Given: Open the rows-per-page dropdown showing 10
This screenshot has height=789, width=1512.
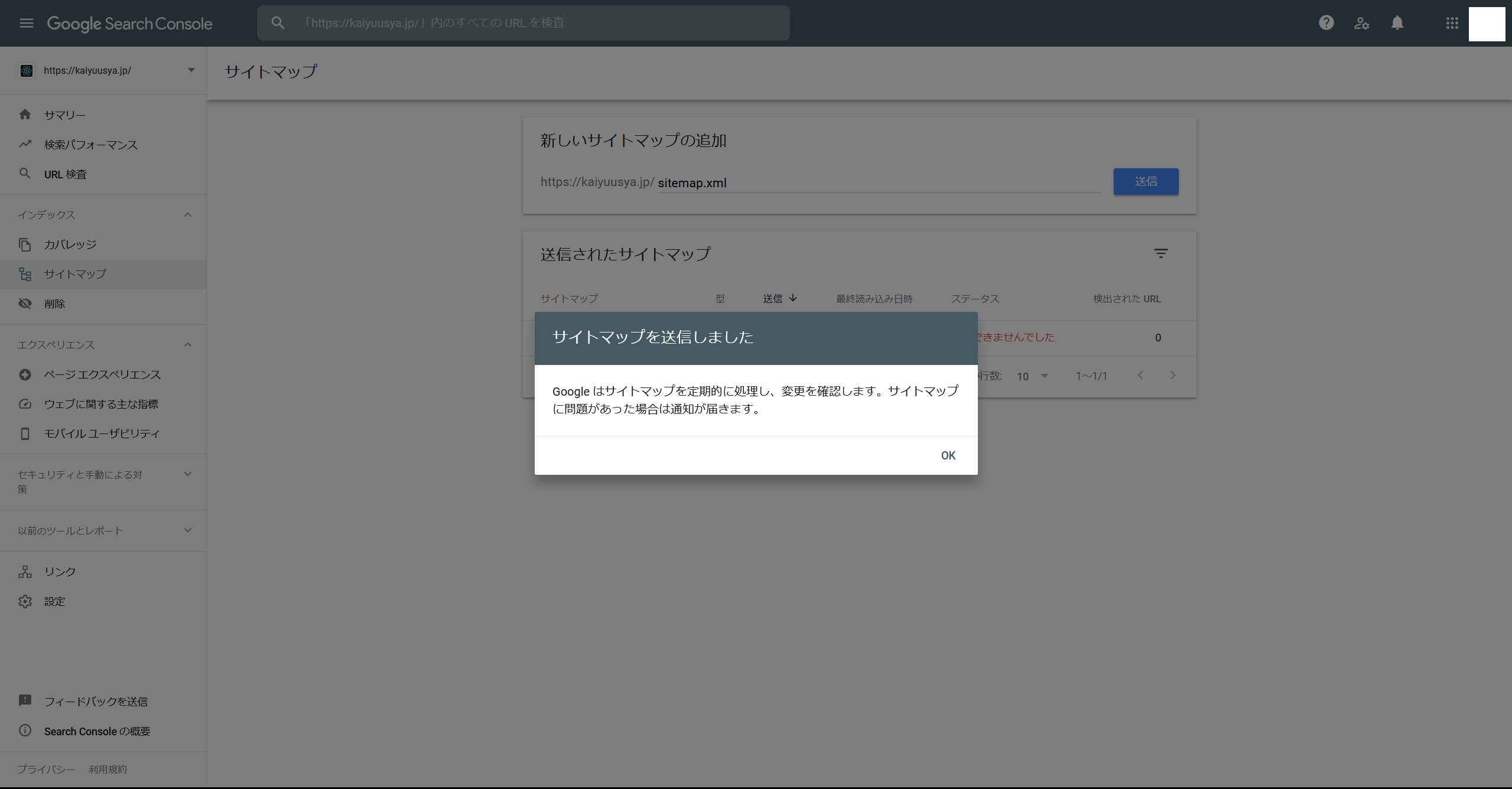Looking at the screenshot, I should (1032, 376).
